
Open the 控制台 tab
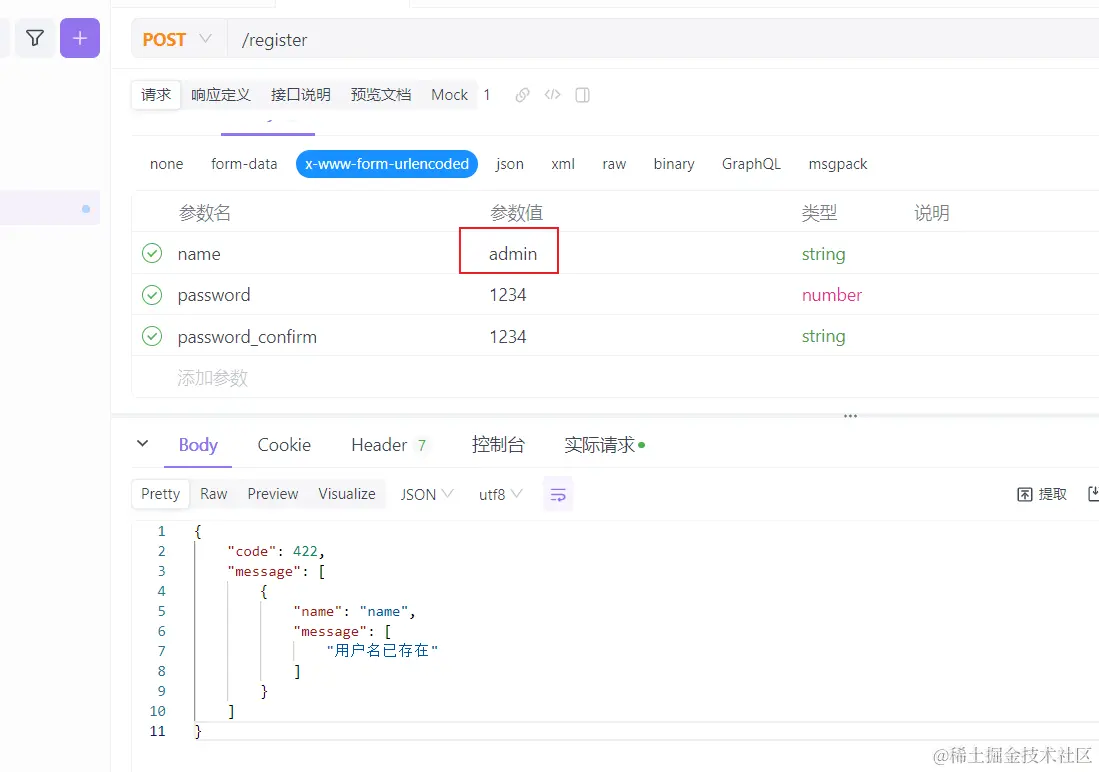[498, 445]
